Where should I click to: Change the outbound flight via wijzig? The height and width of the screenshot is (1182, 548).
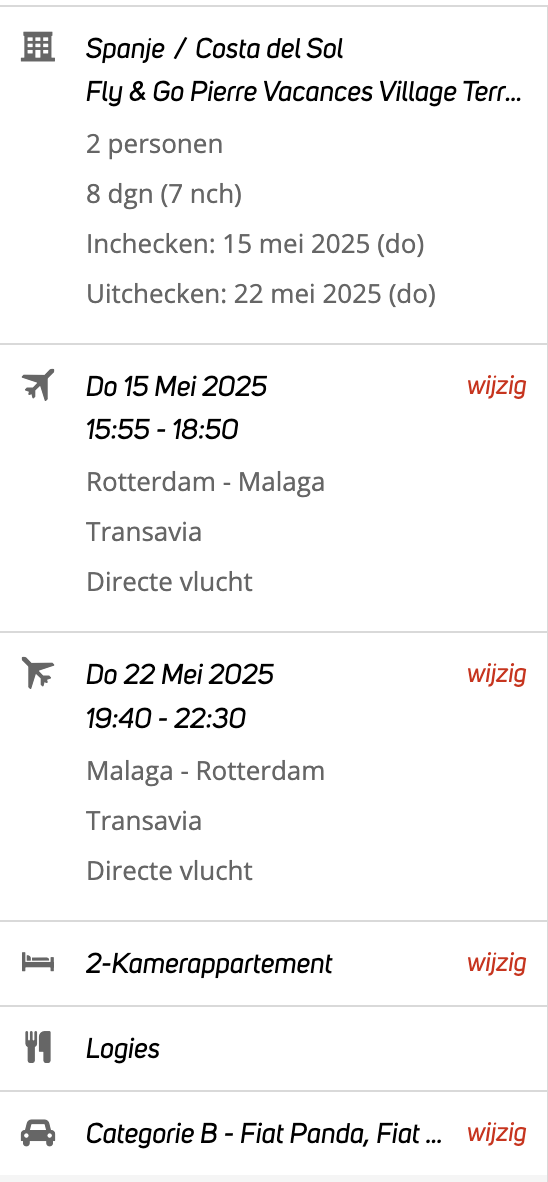point(497,386)
